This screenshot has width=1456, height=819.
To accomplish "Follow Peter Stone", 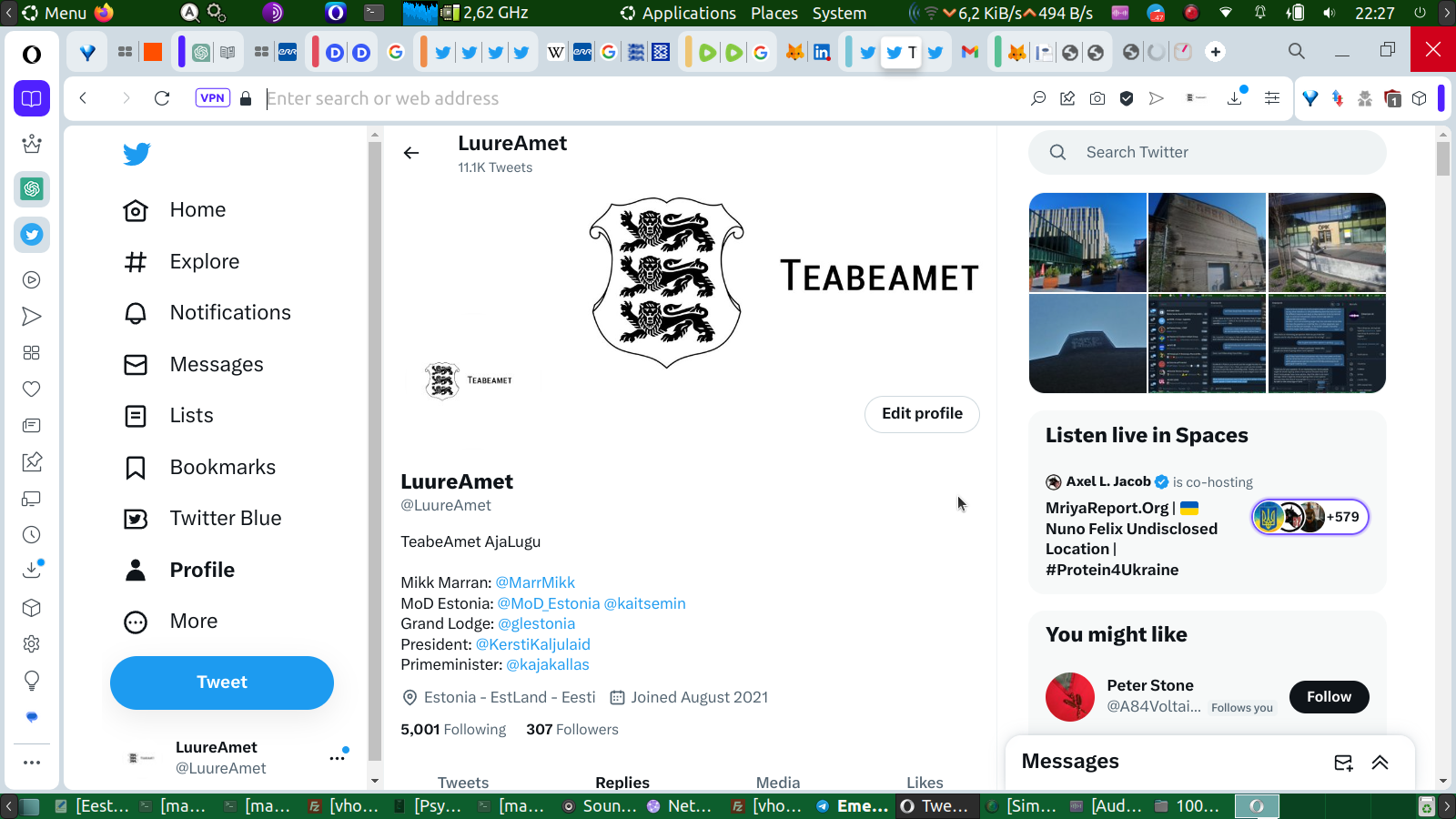I will [x=1329, y=697].
